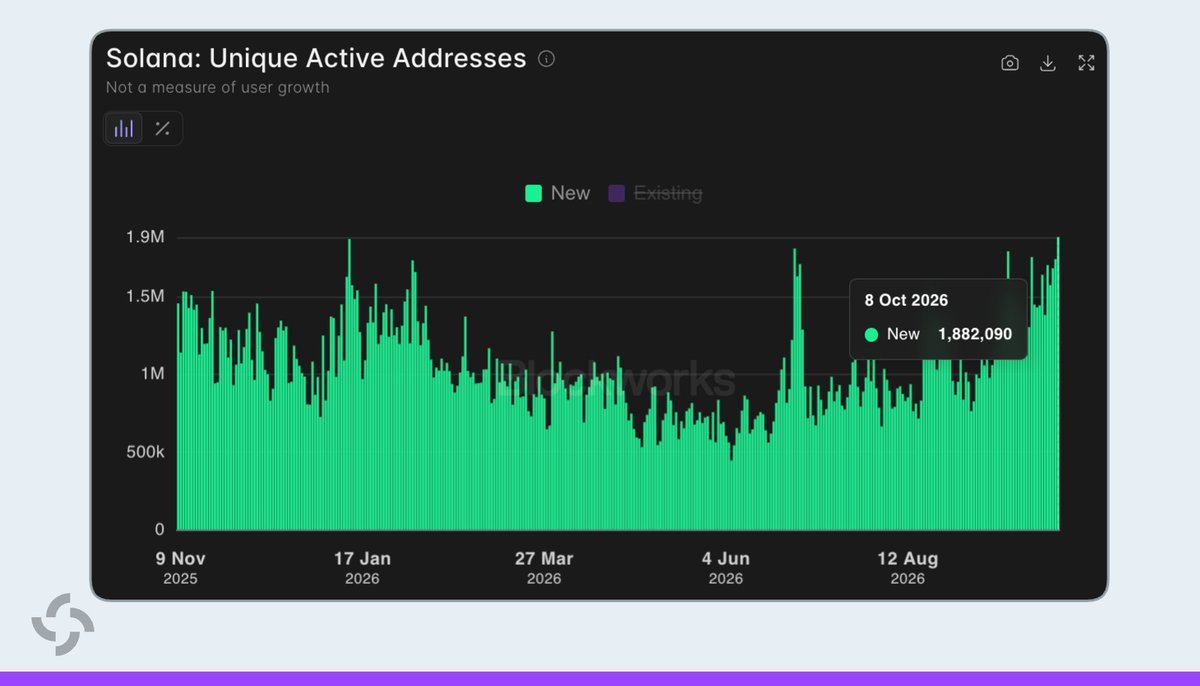Click the 27 Mar 2026 axis label
Screen dimensions: 1200x686
point(544,567)
